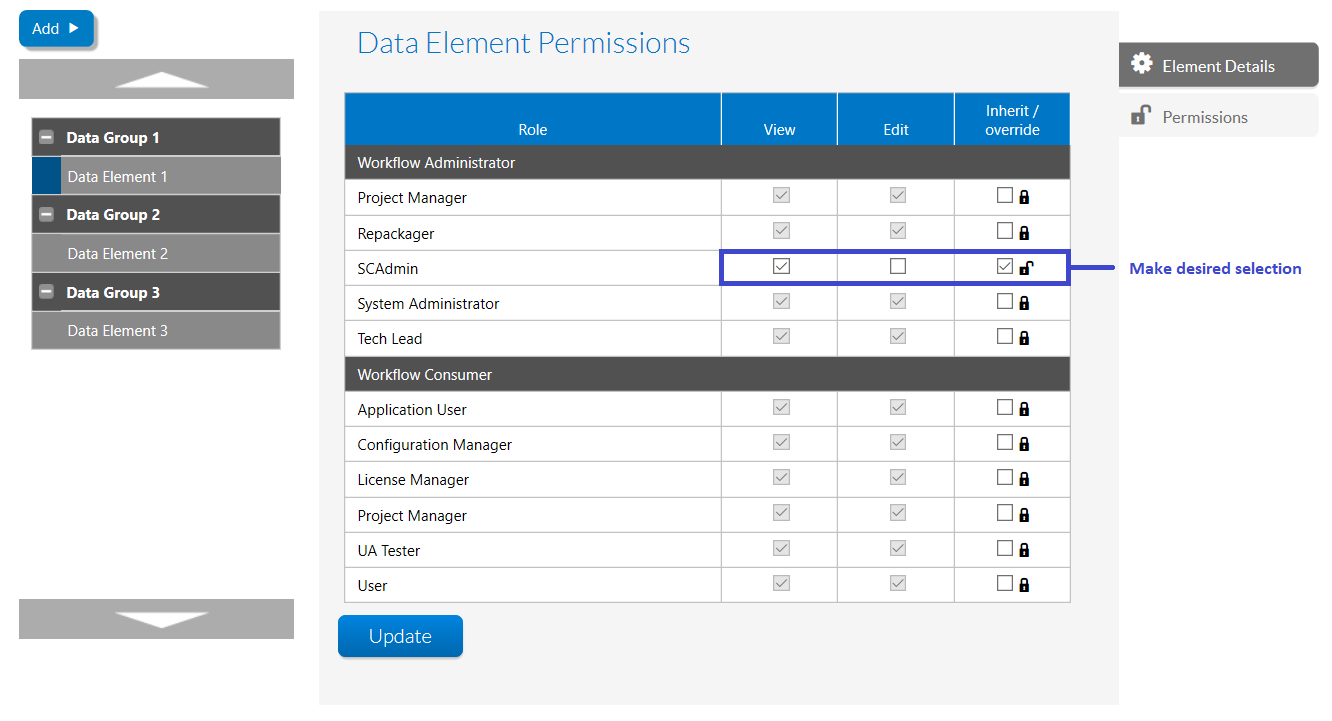Collapse Data Group 3 using its minus icon
This screenshot has width=1332, height=721.
[46, 292]
